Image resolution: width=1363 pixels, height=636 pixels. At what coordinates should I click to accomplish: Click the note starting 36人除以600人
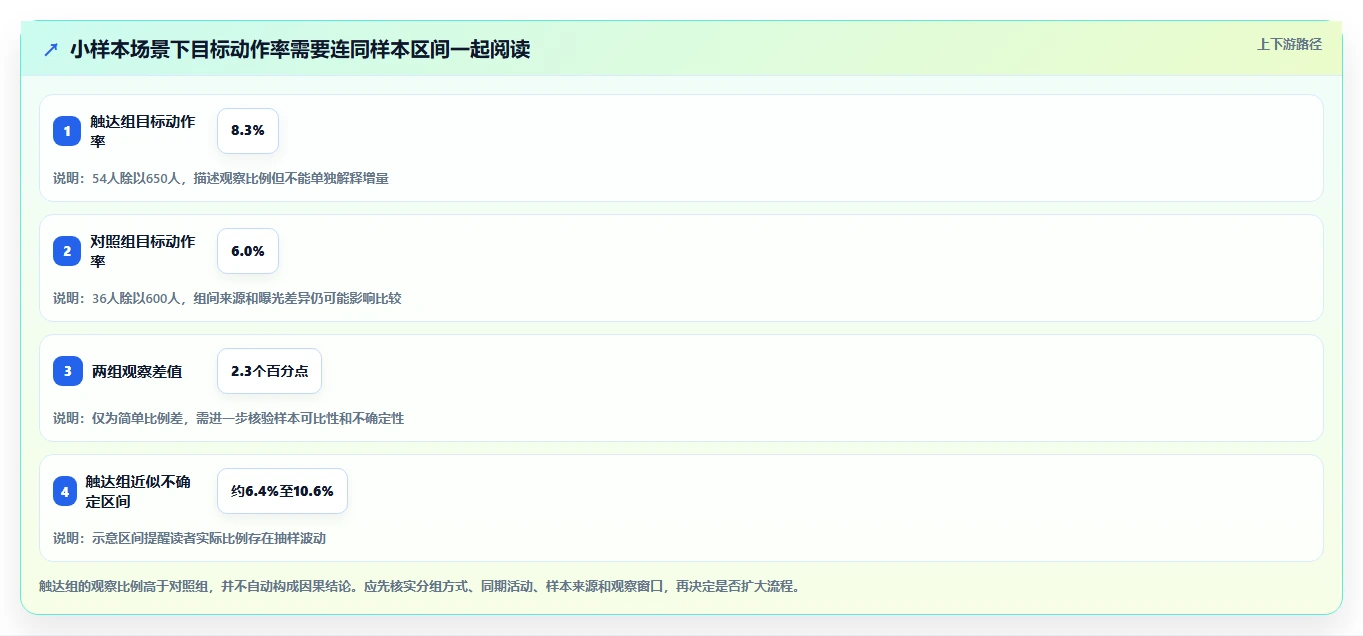click(x=227, y=298)
